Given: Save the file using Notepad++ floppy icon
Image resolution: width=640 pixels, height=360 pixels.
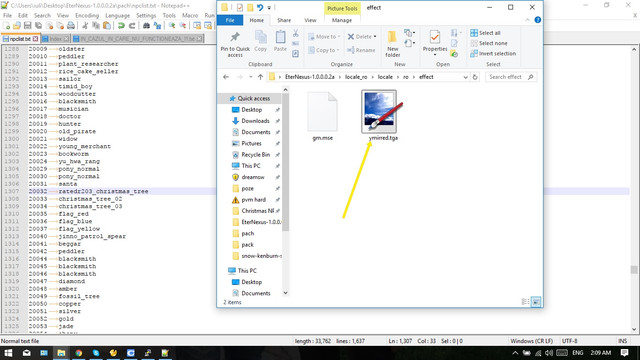Looking at the screenshot, I should point(27,26).
